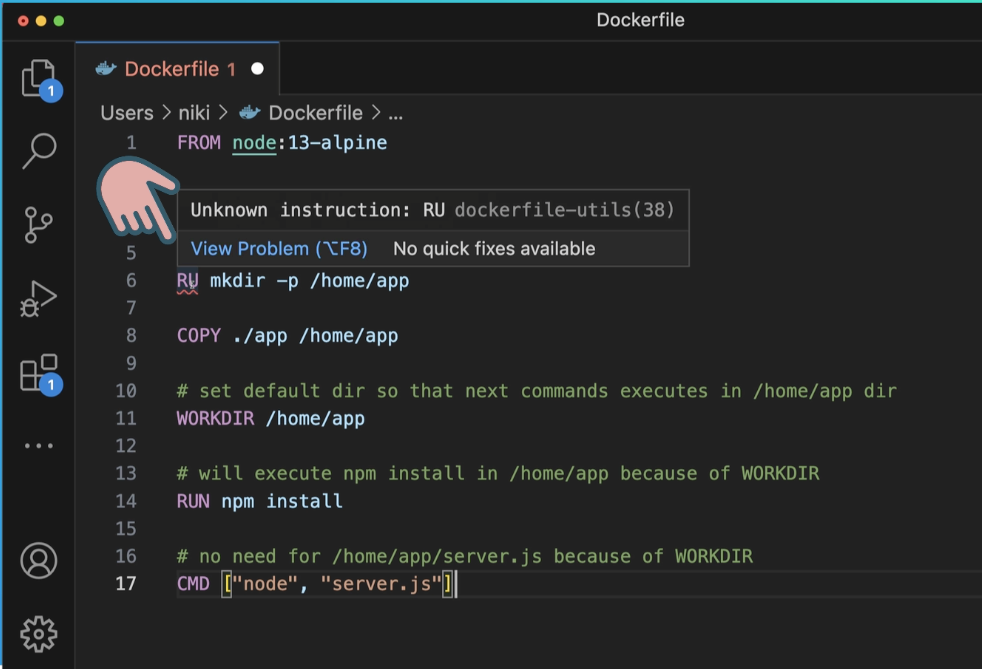Show additional views via ellipsis icon
Screen dimensions: 982x669
coord(39,446)
